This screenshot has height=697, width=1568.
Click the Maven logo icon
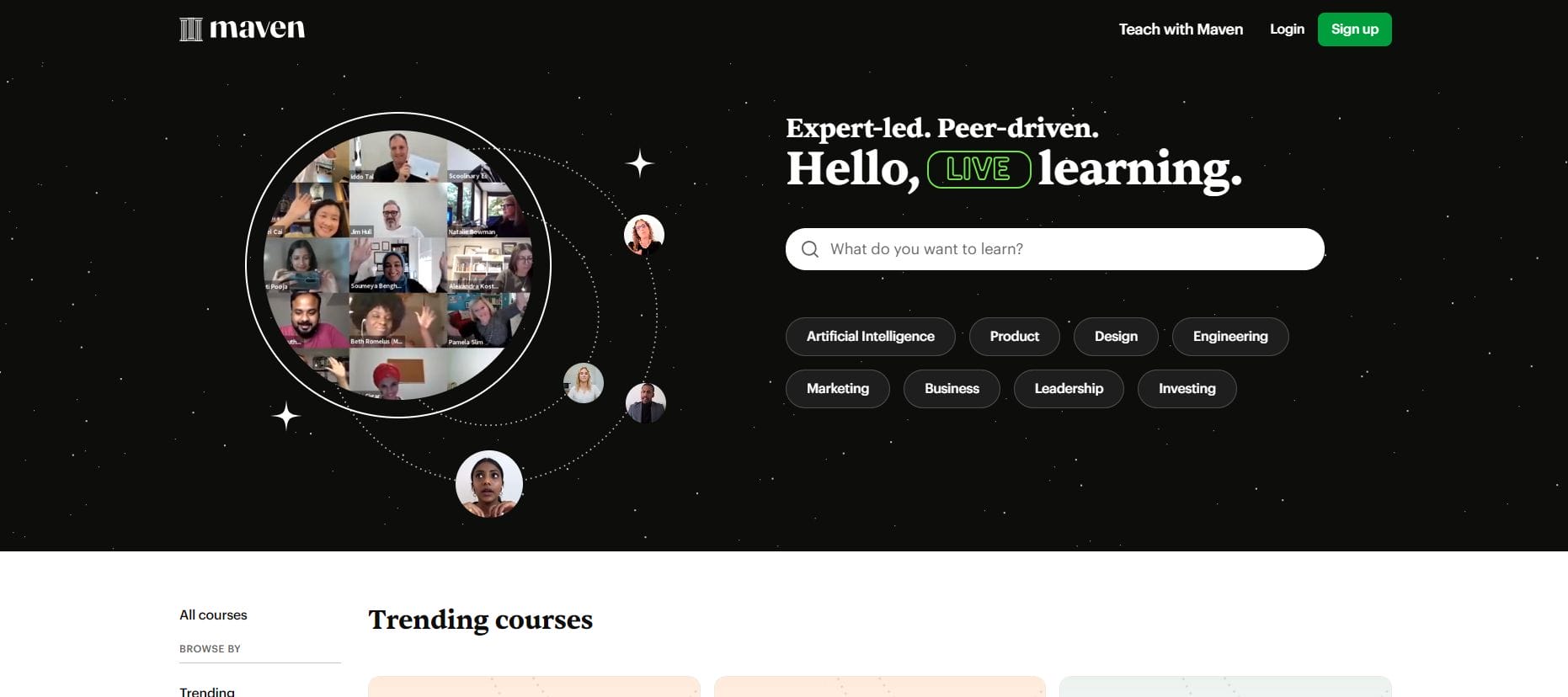(191, 29)
